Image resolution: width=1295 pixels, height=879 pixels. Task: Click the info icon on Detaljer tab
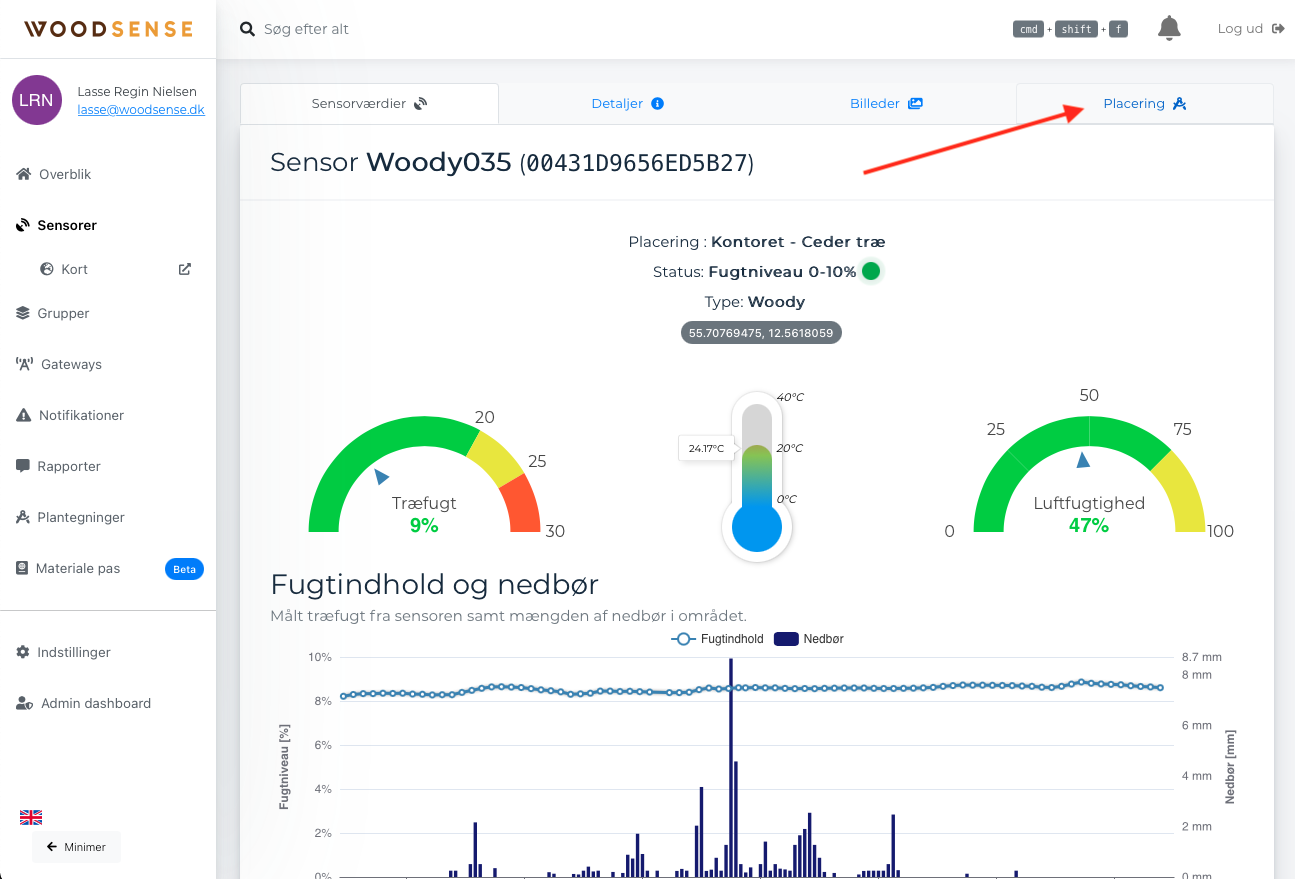pos(658,103)
